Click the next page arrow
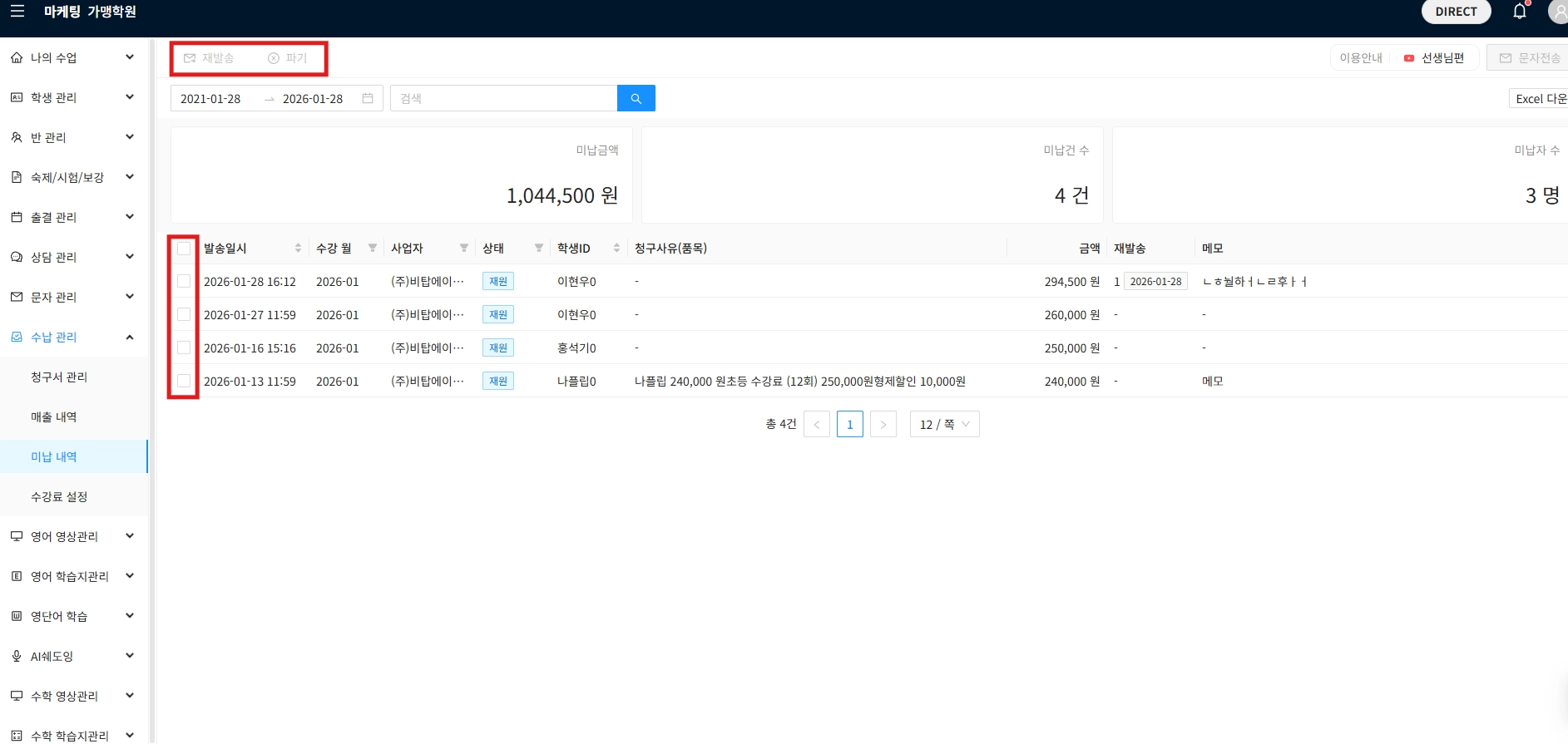The height and width of the screenshot is (744, 1568). click(883, 424)
